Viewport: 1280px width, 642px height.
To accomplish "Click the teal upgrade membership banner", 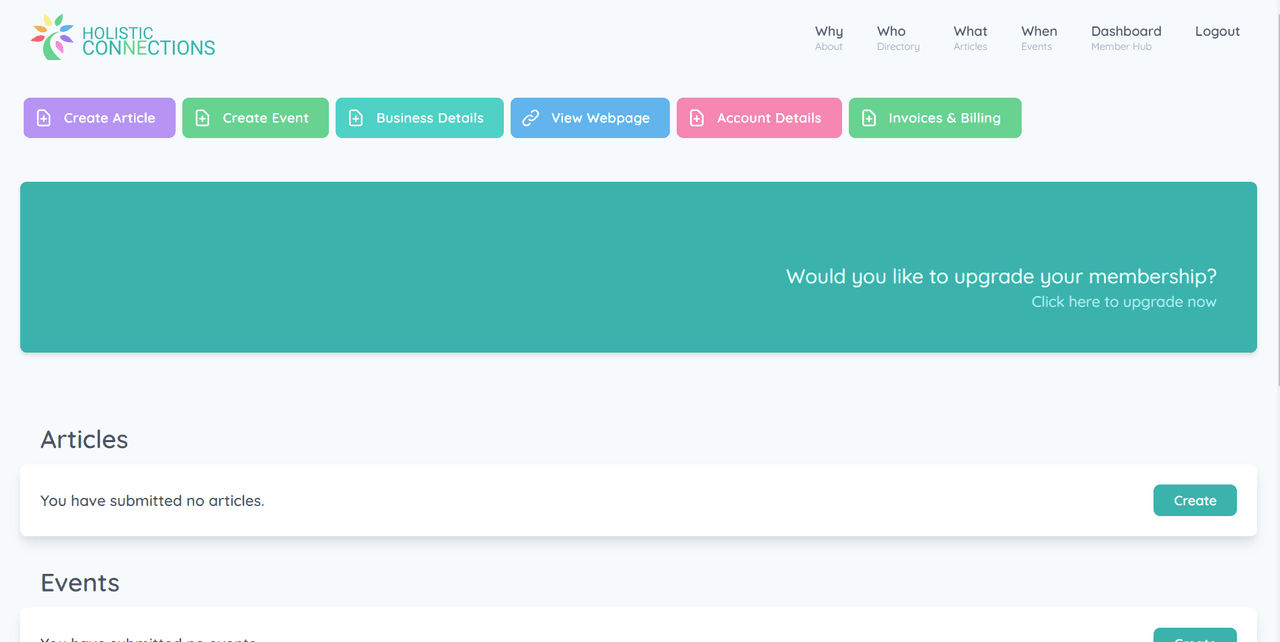I will coord(400,267).
